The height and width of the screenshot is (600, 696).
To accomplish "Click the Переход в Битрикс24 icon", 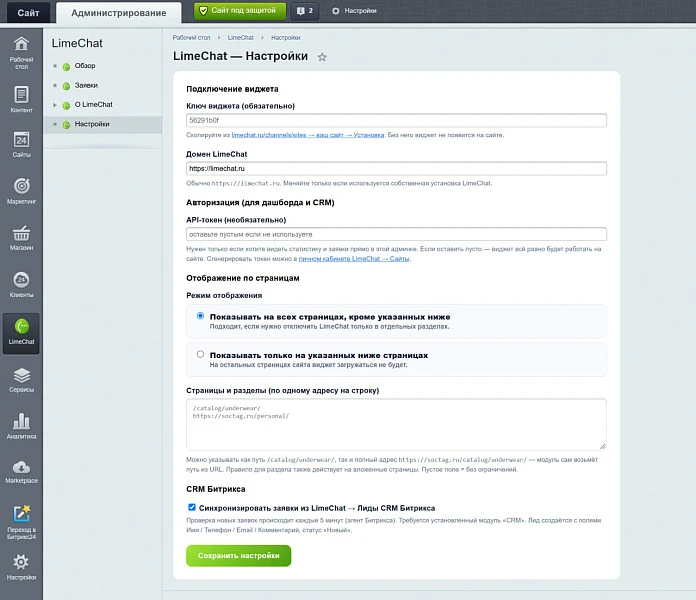I will (x=21, y=514).
